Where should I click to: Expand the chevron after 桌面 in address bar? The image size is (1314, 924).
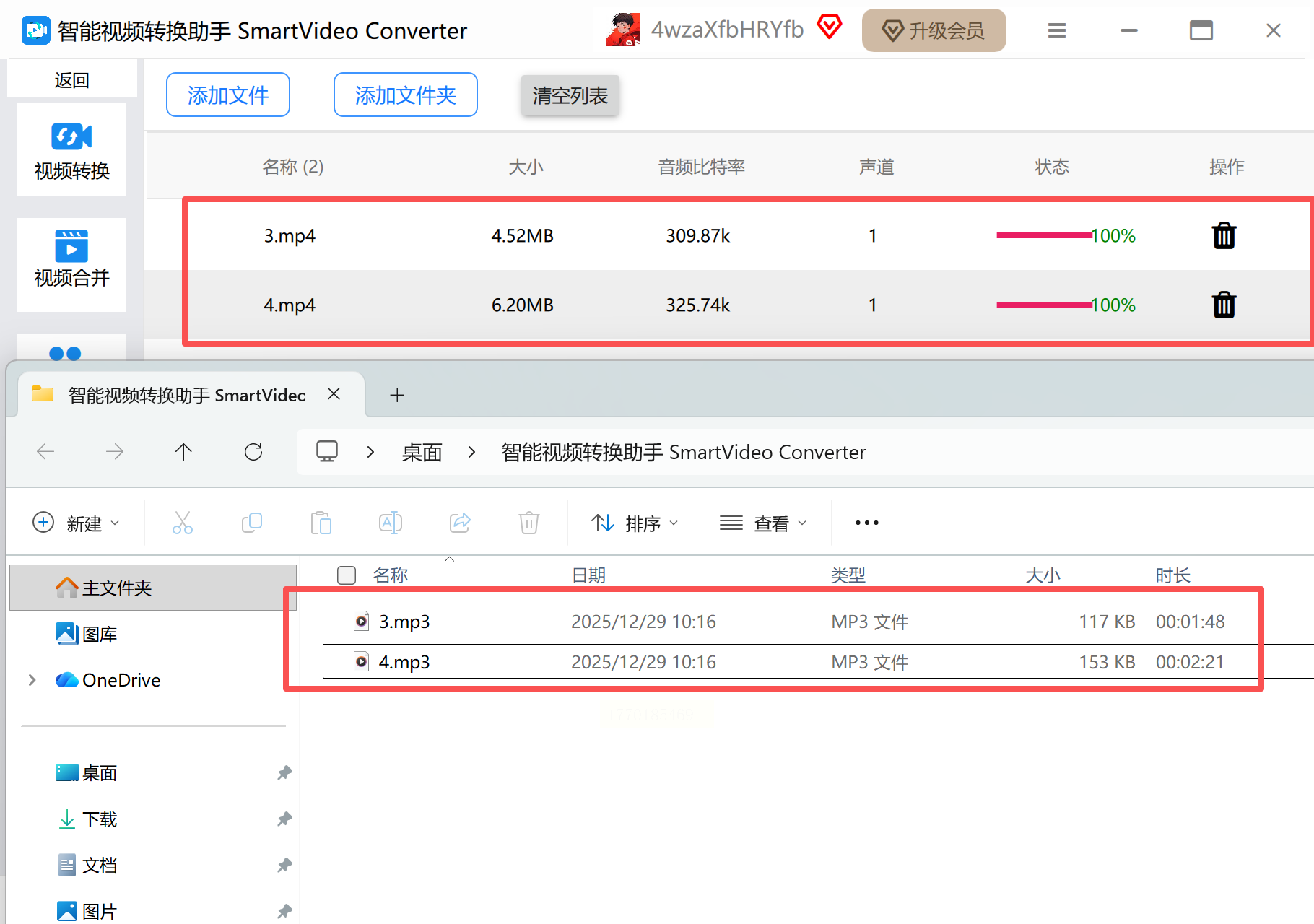(471, 452)
